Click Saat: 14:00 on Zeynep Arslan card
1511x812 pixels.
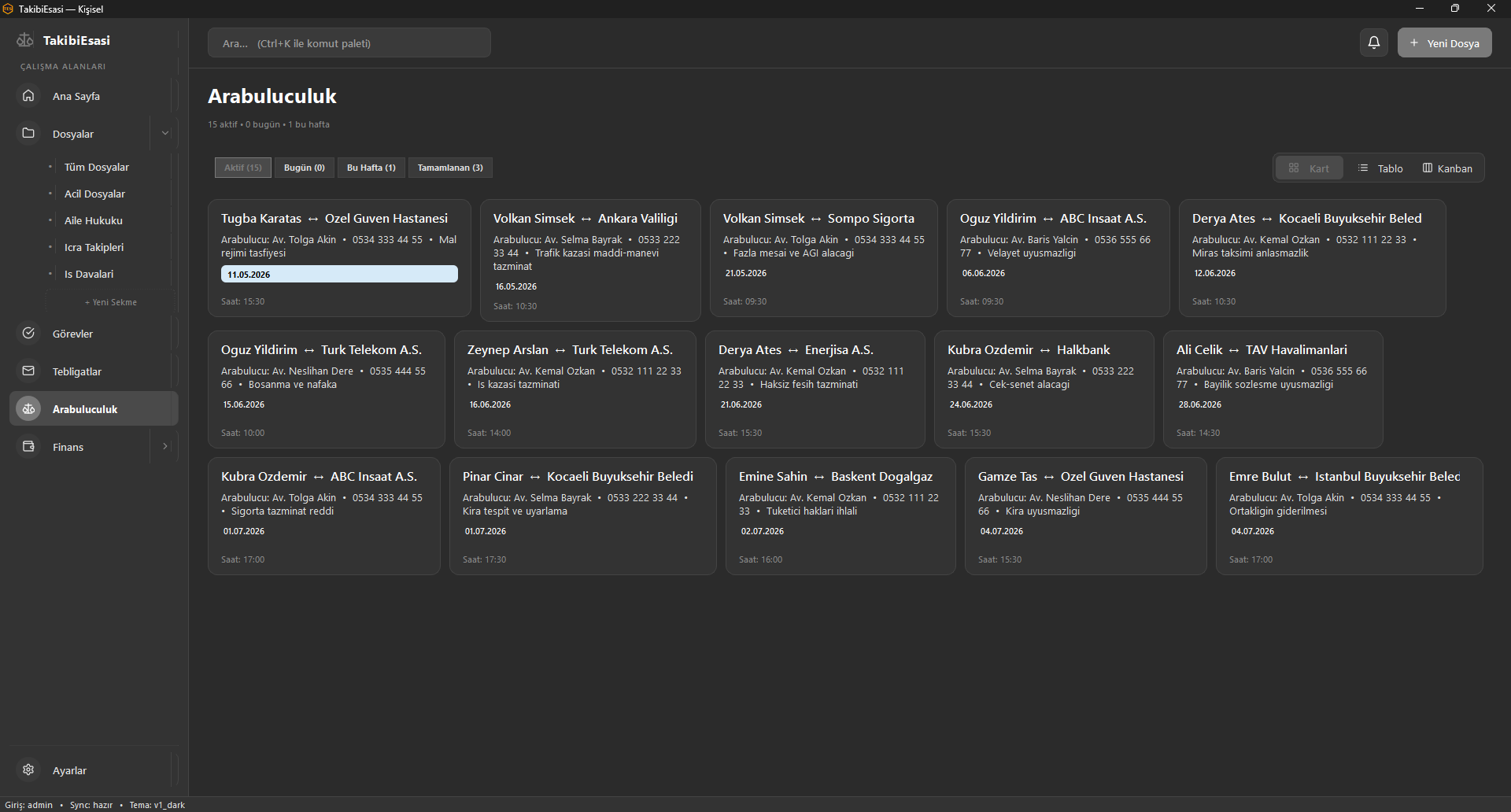pyautogui.click(x=489, y=433)
